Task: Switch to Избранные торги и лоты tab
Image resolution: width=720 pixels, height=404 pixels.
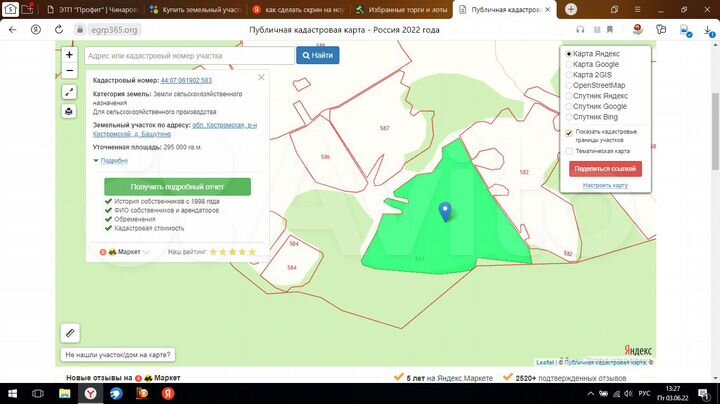Action: click(401, 10)
